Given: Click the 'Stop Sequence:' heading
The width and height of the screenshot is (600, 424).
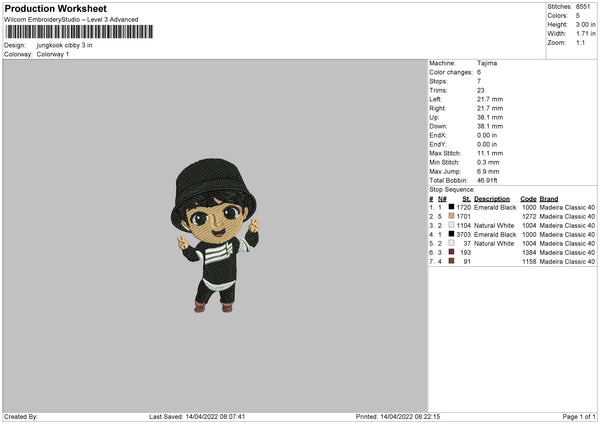Looking at the screenshot, I should click(x=452, y=190).
